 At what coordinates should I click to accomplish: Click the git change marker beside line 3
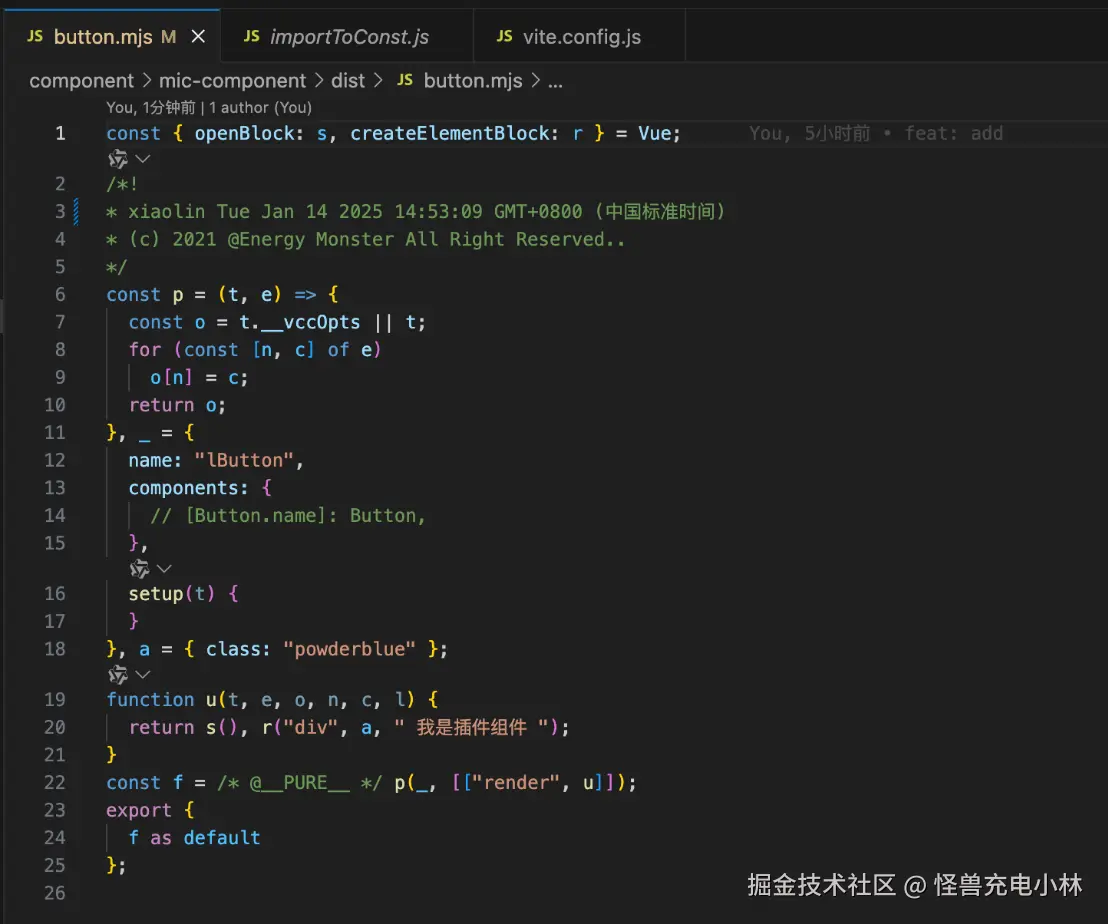click(x=76, y=211)
